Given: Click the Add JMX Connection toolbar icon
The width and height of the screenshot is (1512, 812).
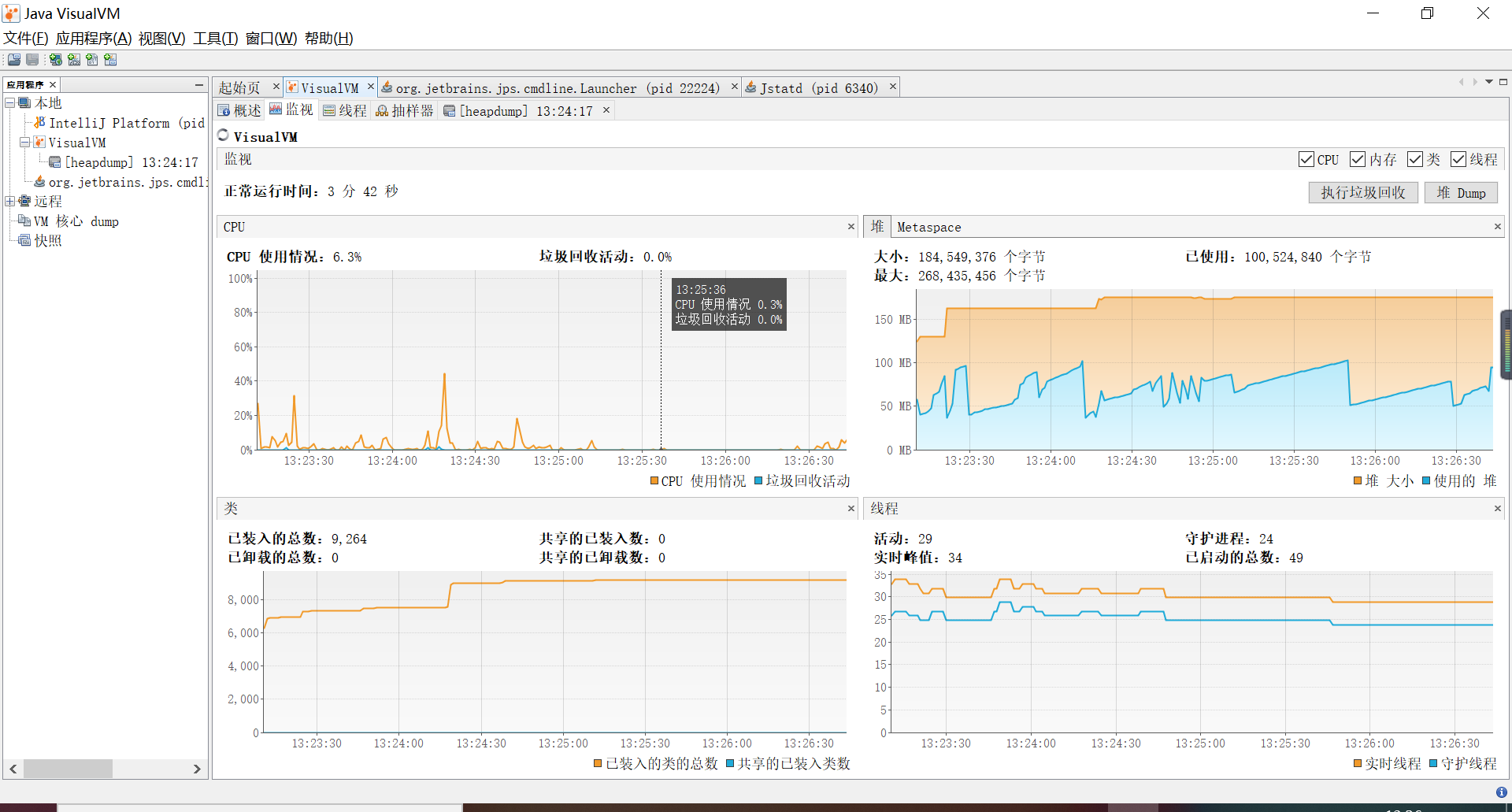Looking at the screenshot, I should click(74, 60).
